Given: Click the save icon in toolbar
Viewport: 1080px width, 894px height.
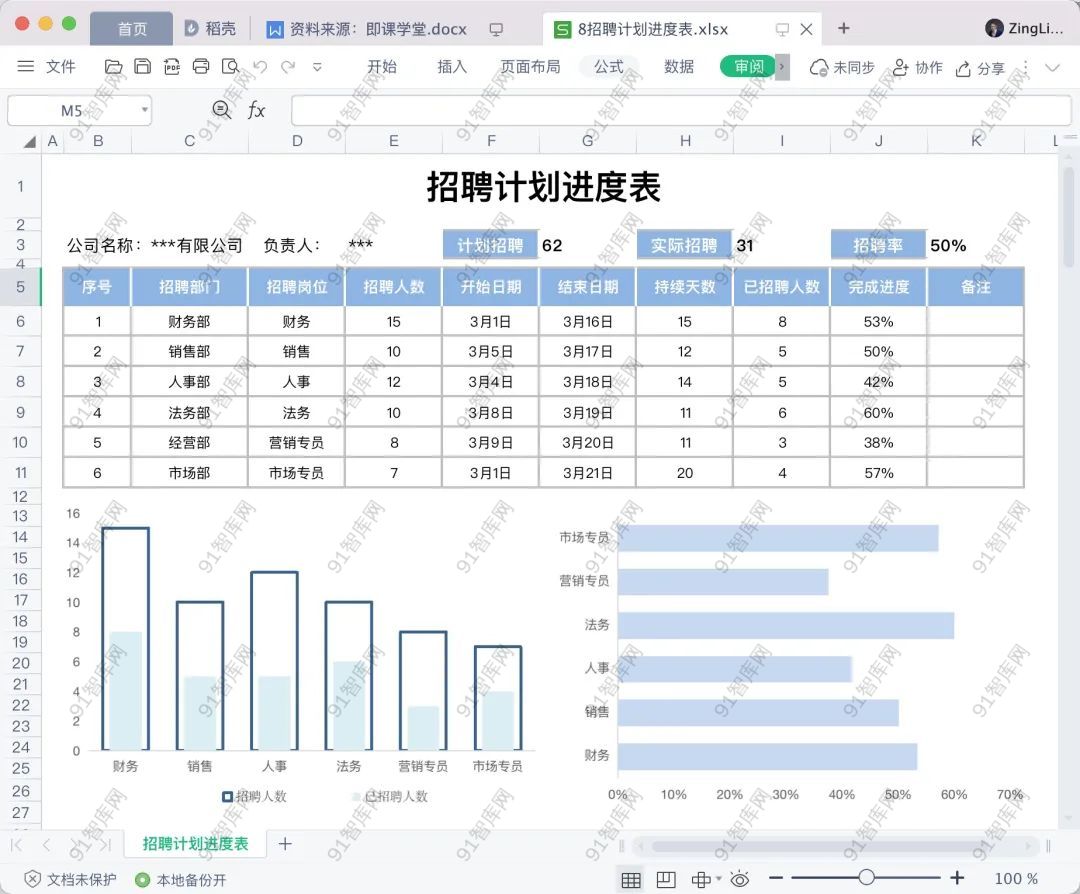Looking at the screenshot, I should [x=143, y=67].
